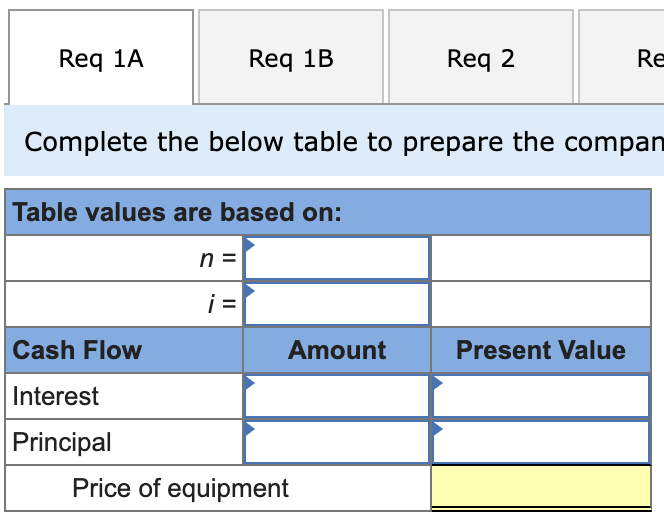Click triangle marker on Interest Amount cell
664x528 pixels.
pos(250,382)
